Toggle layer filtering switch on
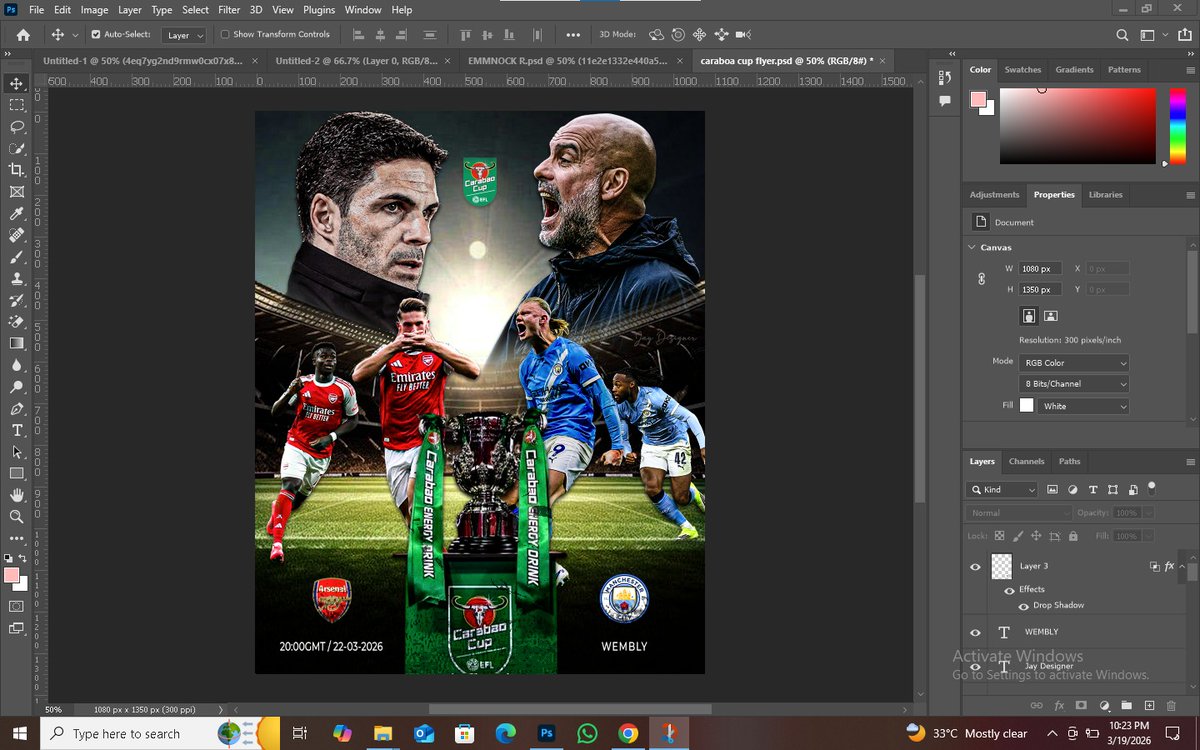The width and height of the screenshot is (1200, 750). tap(1152, 488)
